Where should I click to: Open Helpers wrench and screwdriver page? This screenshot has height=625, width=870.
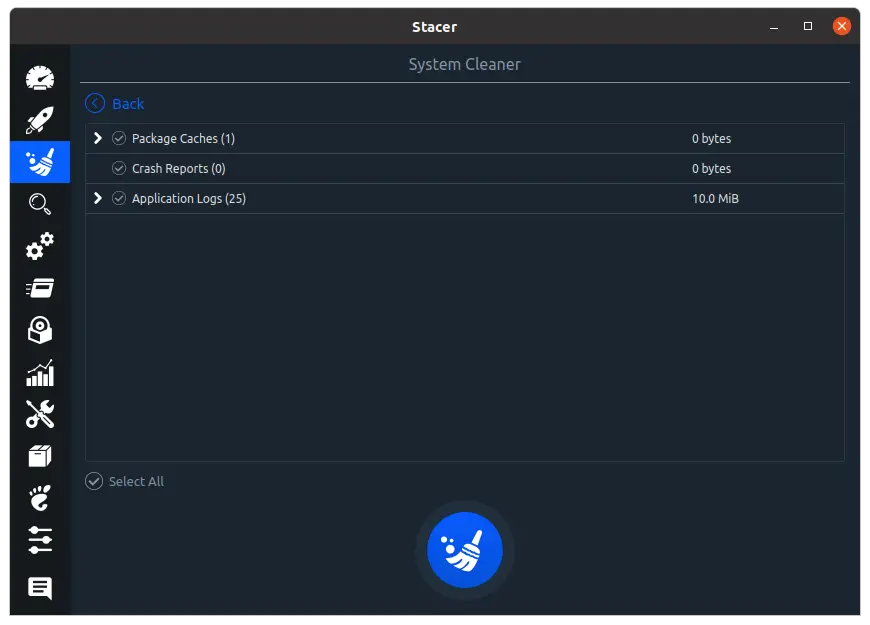[x=40, y=414]
